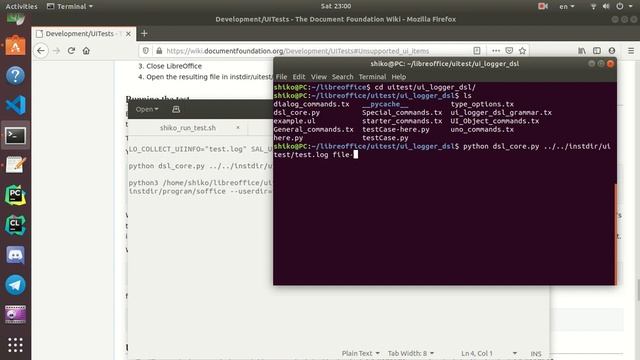This screenshot has width=640, height=360.
Task: Open the terminal Terminal menu
Action: [372, 77]
